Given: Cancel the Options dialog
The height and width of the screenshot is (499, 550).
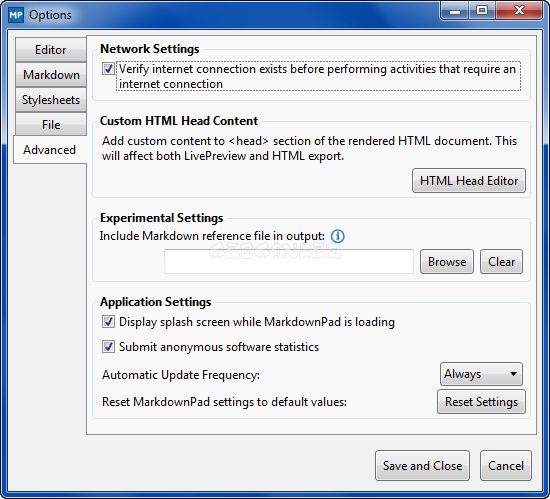Looking at the screenshot, I should coord(506,466).
